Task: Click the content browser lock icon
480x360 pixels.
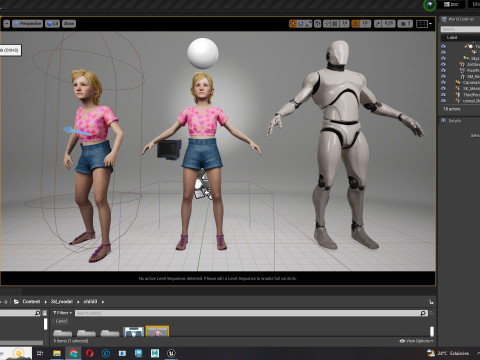Action: coord(431,302)
